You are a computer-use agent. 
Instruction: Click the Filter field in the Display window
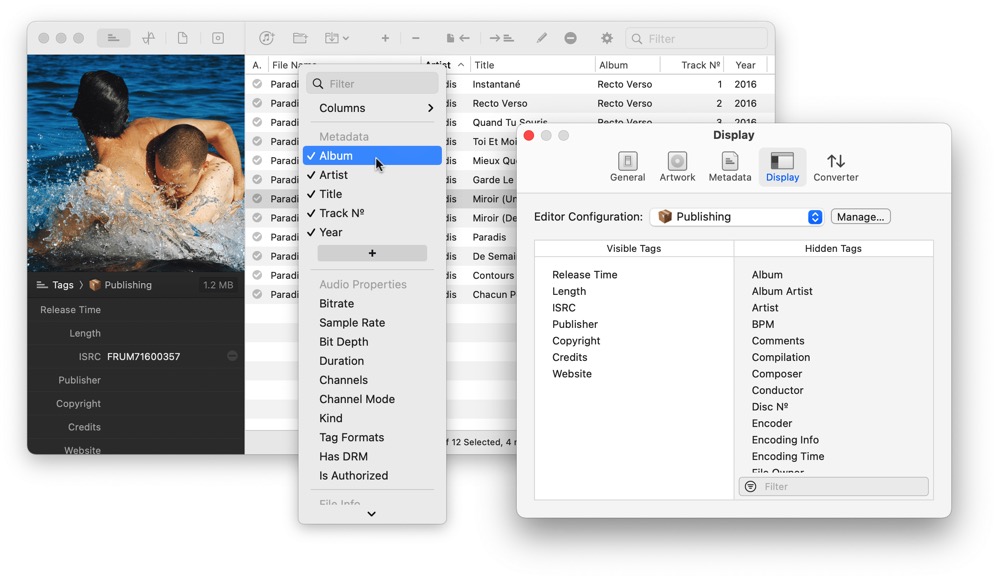833,486
